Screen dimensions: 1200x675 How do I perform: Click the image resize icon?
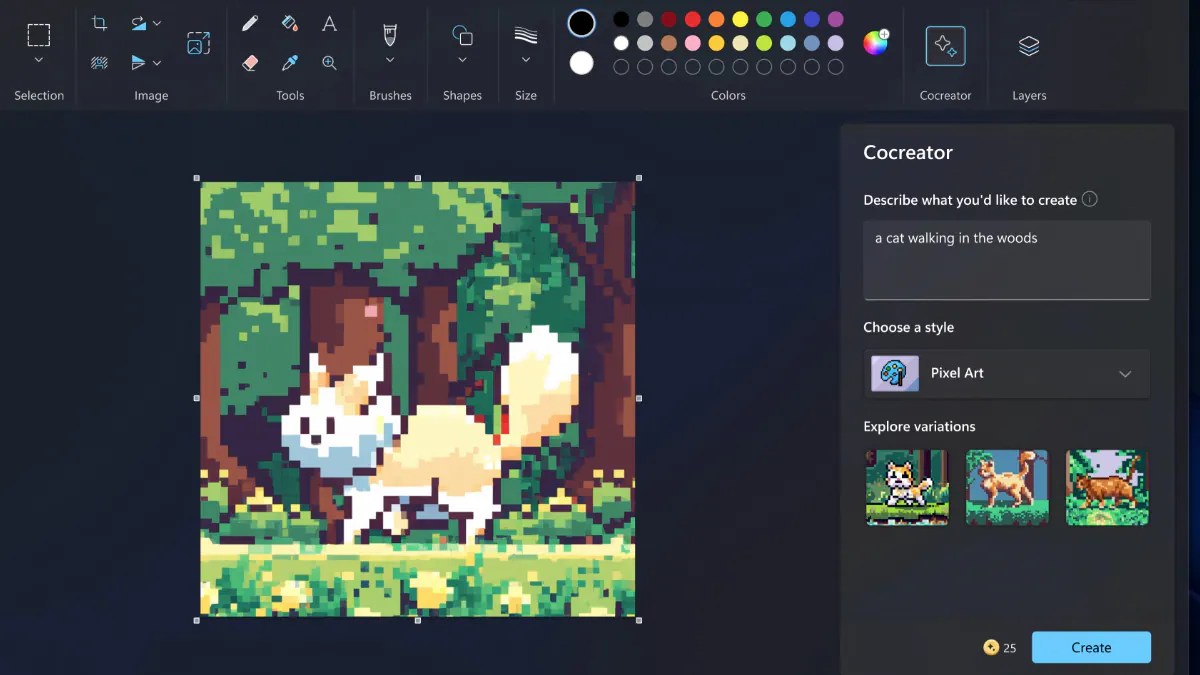[x=198, y=43]
